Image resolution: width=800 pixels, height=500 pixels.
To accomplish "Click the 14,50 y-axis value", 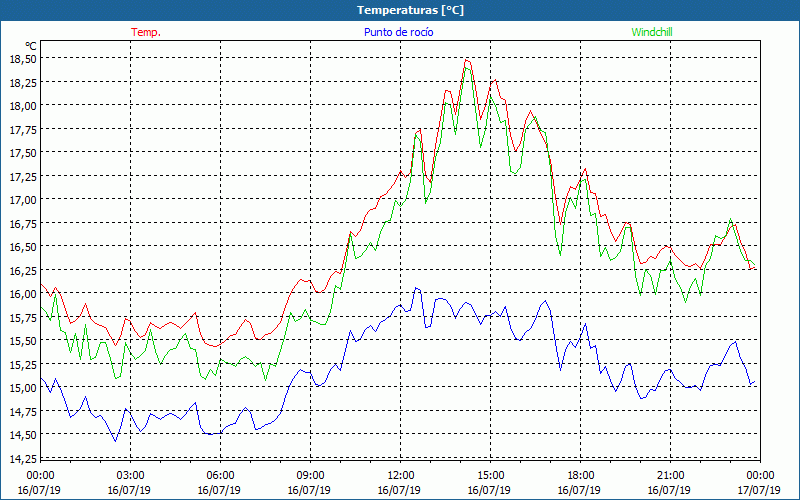I will click(x=23, y=434).
